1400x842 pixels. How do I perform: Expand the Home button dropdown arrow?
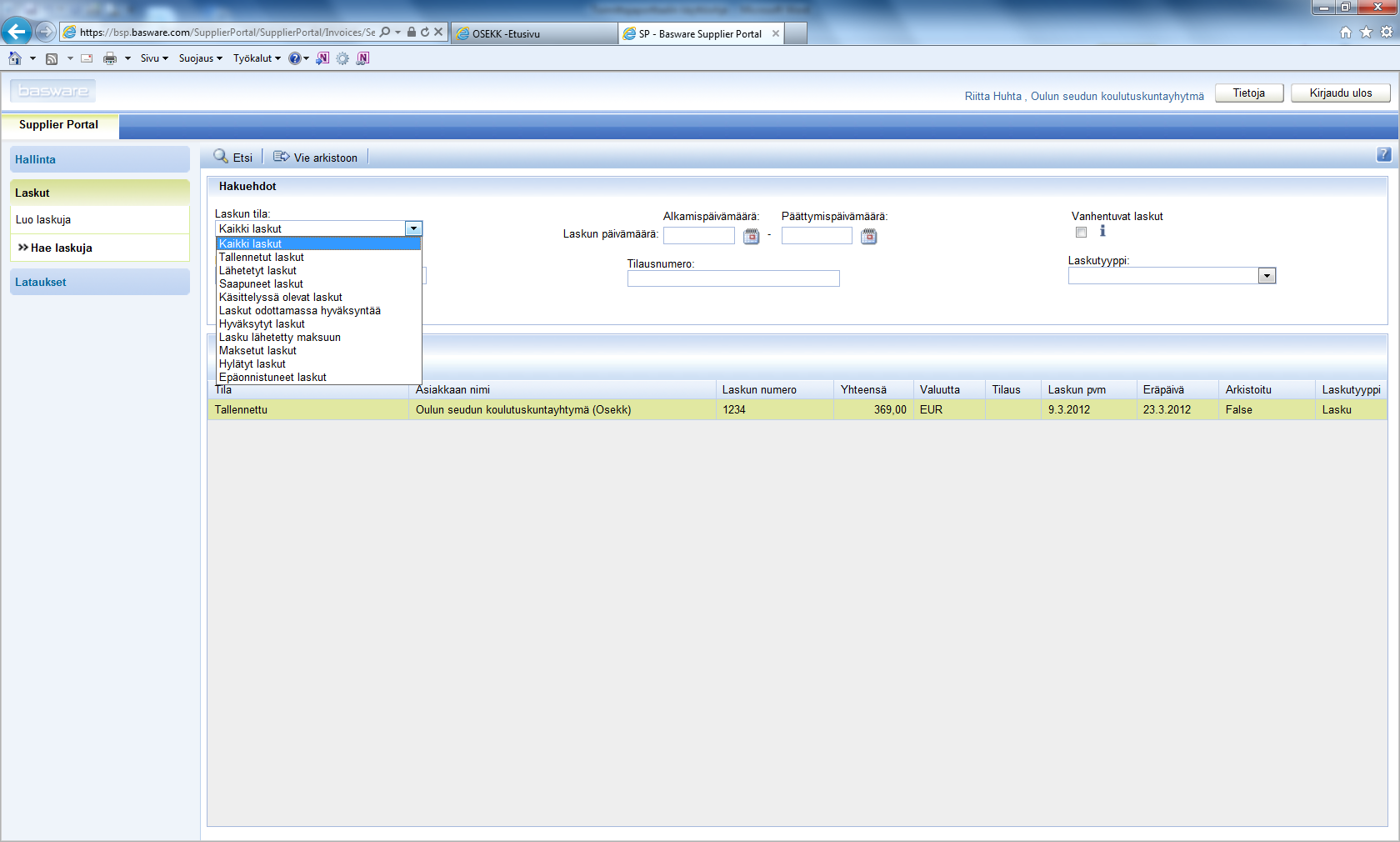click(32, 58)
